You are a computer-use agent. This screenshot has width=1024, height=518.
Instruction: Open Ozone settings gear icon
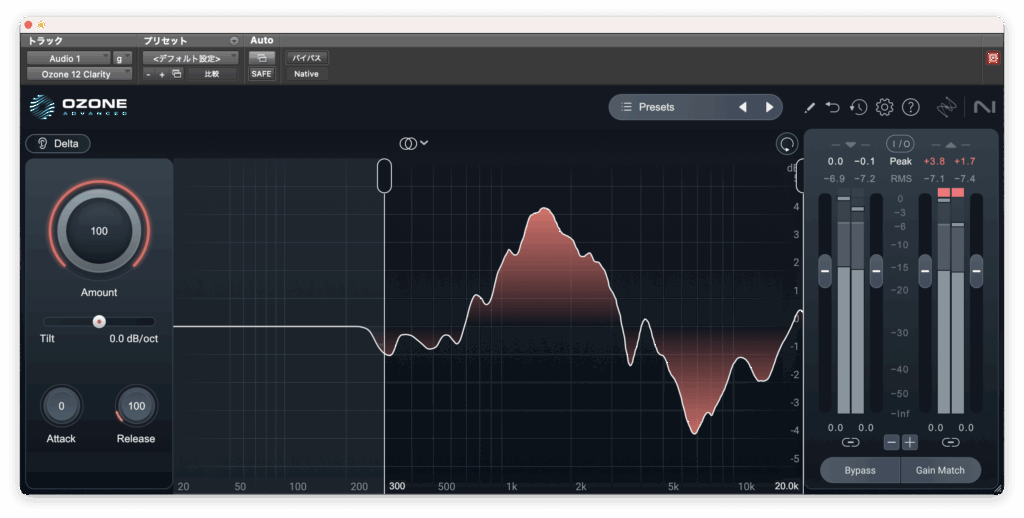(x=884, y=107)
